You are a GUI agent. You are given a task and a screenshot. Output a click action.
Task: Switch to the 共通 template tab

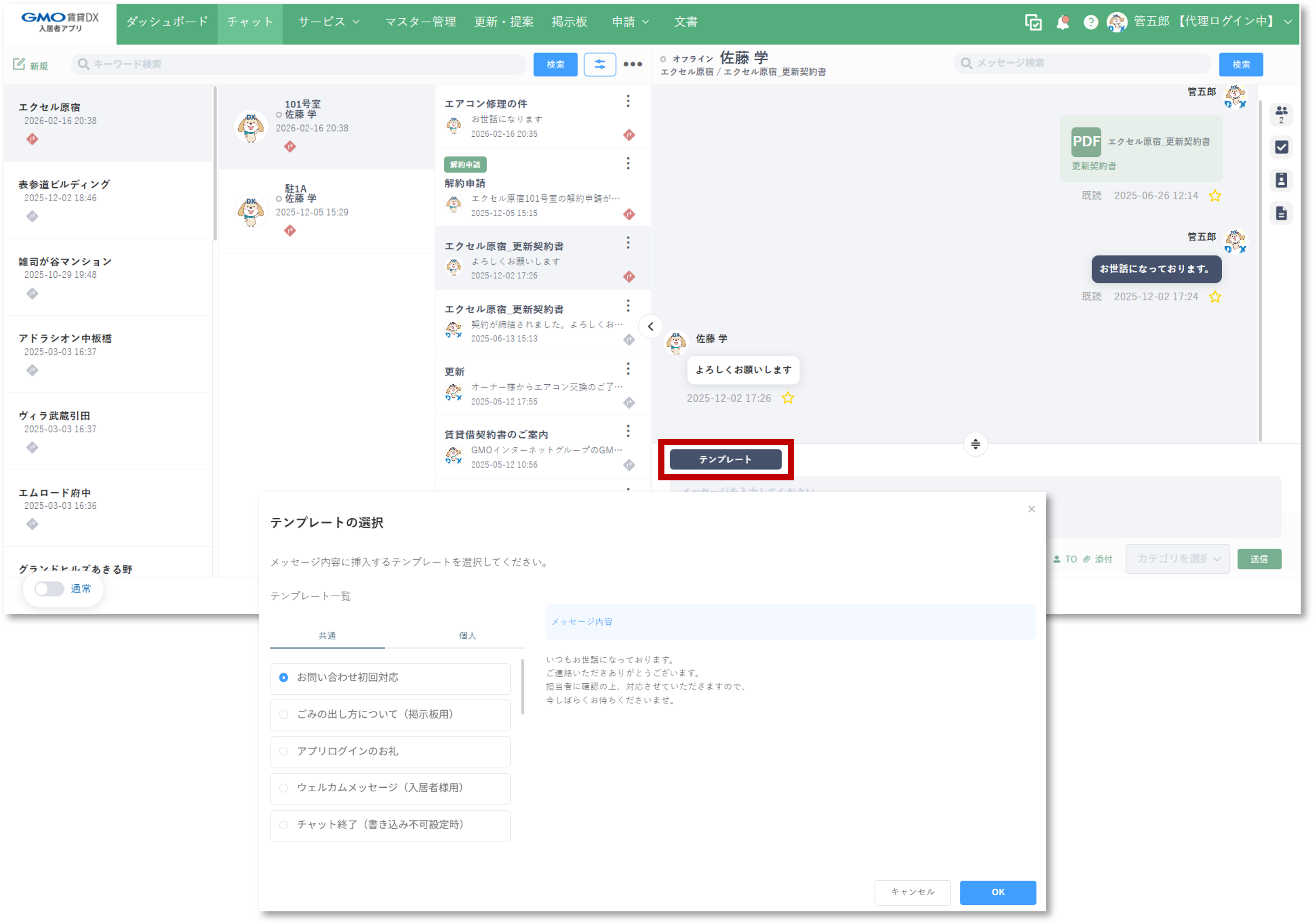[327, 636]
